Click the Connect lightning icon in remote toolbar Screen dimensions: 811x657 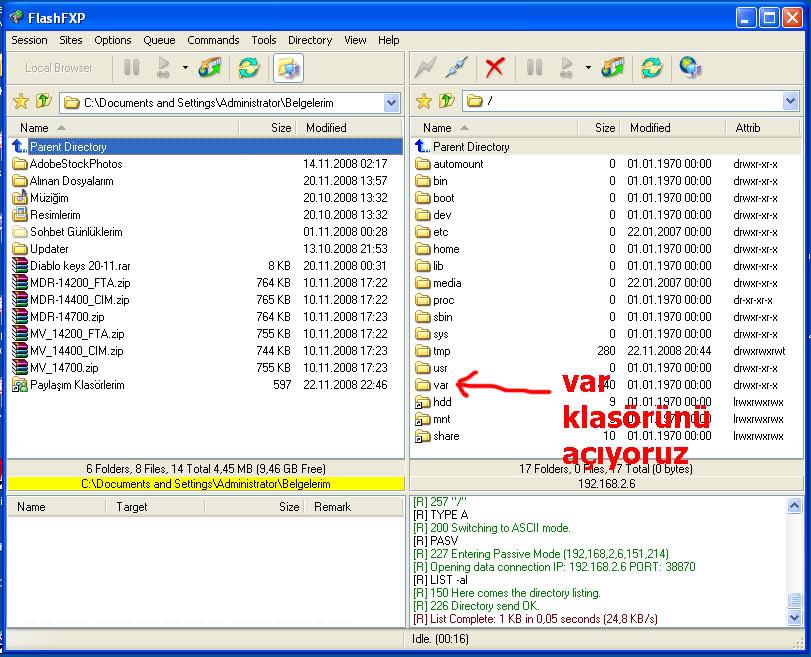[x=426, y=68]
